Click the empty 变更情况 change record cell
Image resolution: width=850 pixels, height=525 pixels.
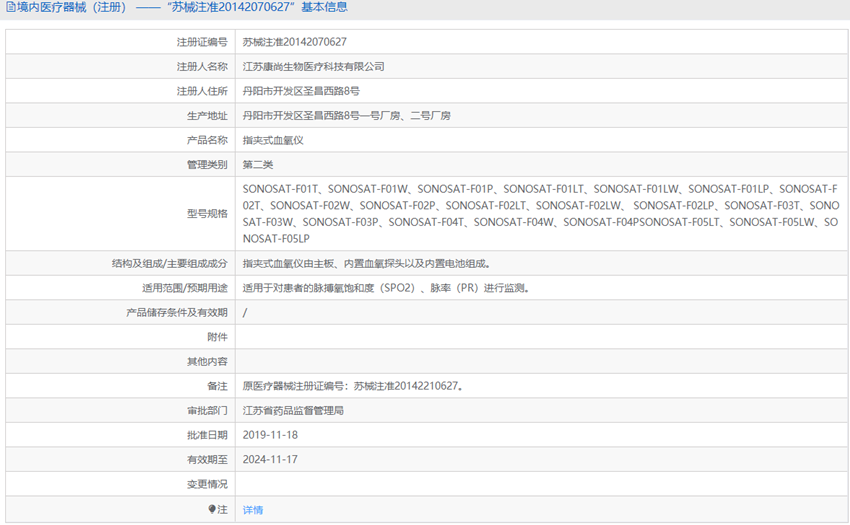point(542,484)
